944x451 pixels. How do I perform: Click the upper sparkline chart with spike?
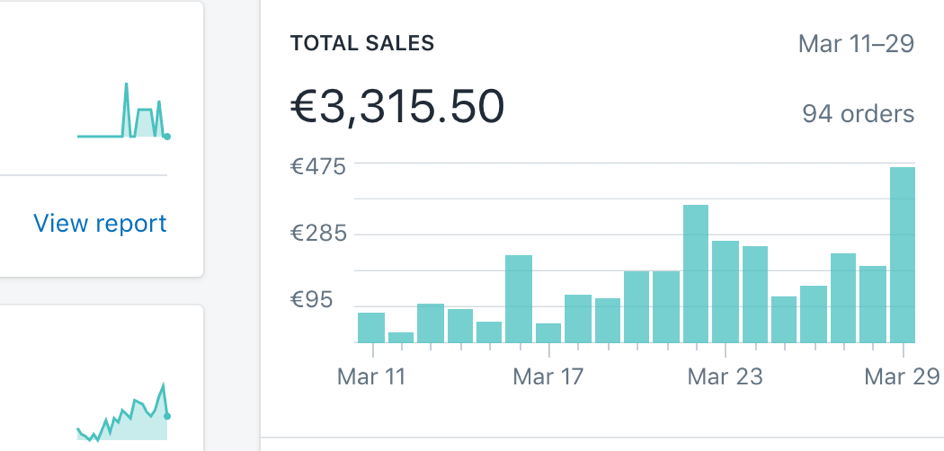(x=123, y=110)
